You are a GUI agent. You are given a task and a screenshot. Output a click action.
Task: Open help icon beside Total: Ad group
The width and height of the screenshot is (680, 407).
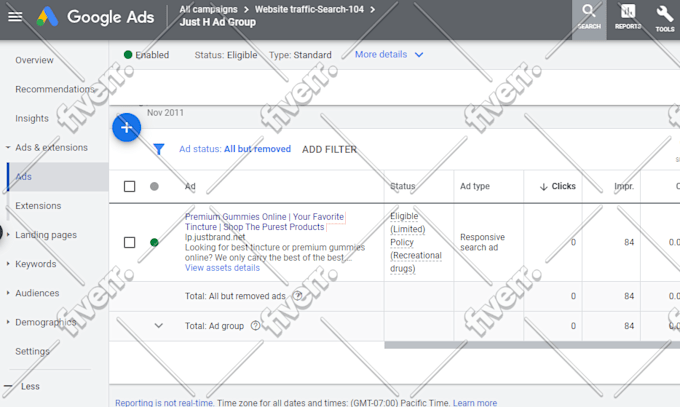[255, 326]
